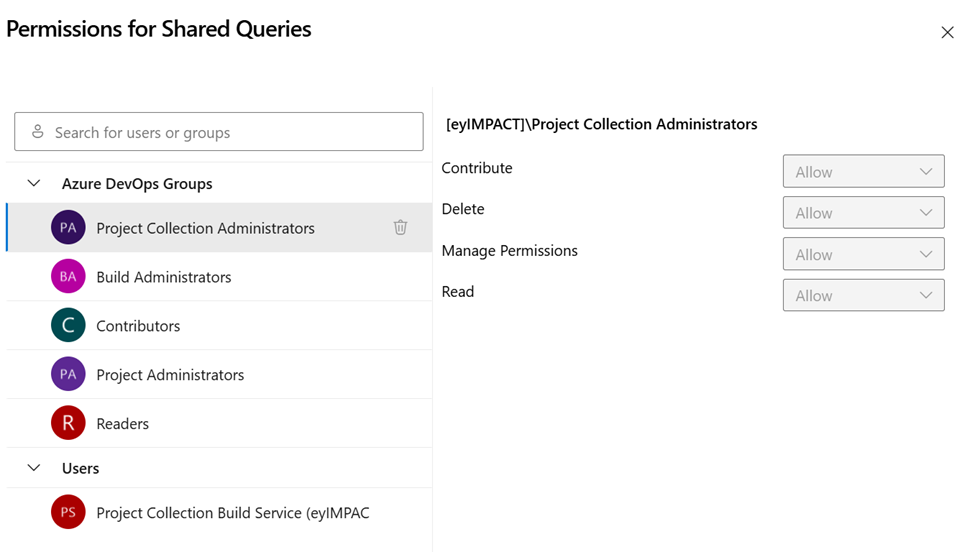Image resolution: width=975 pixels, height=552 pixels.
Task: Click the Permissions for Shared Queries title
Action: 159,29
